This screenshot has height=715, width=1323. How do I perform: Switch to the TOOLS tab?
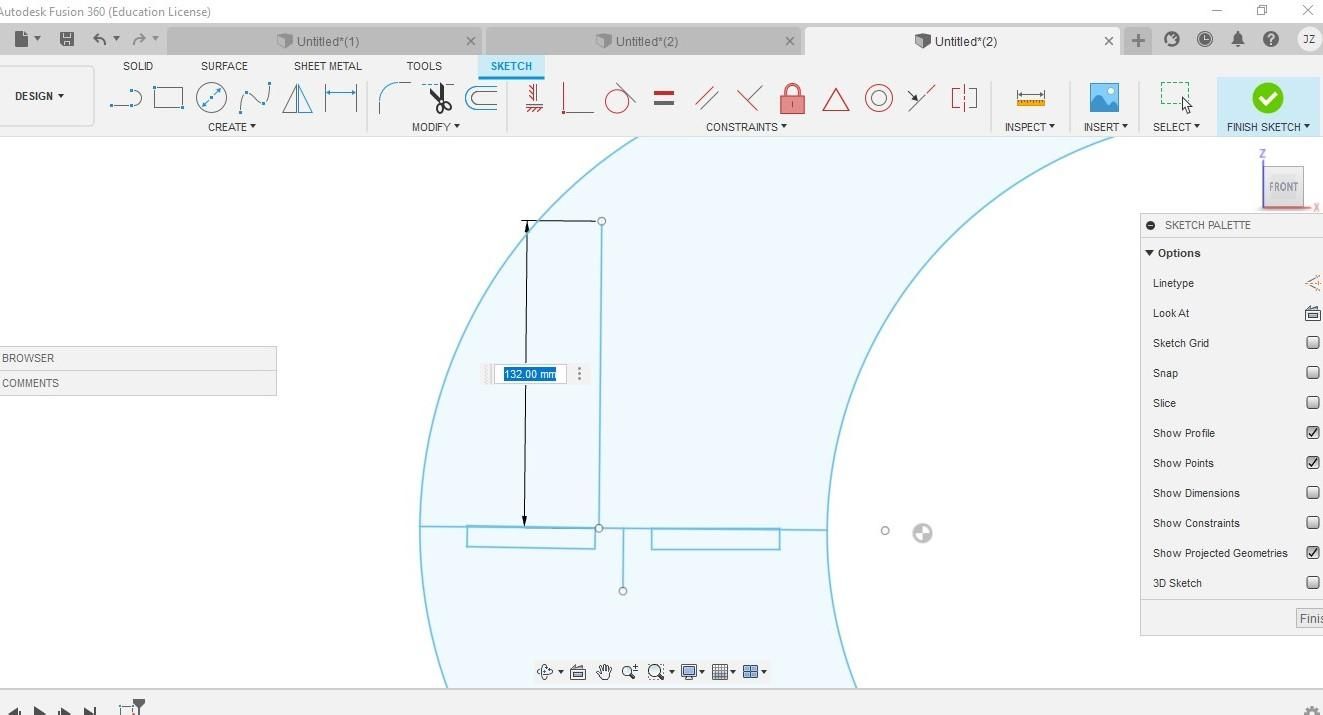pyautogui.click(x=424, y=66)
